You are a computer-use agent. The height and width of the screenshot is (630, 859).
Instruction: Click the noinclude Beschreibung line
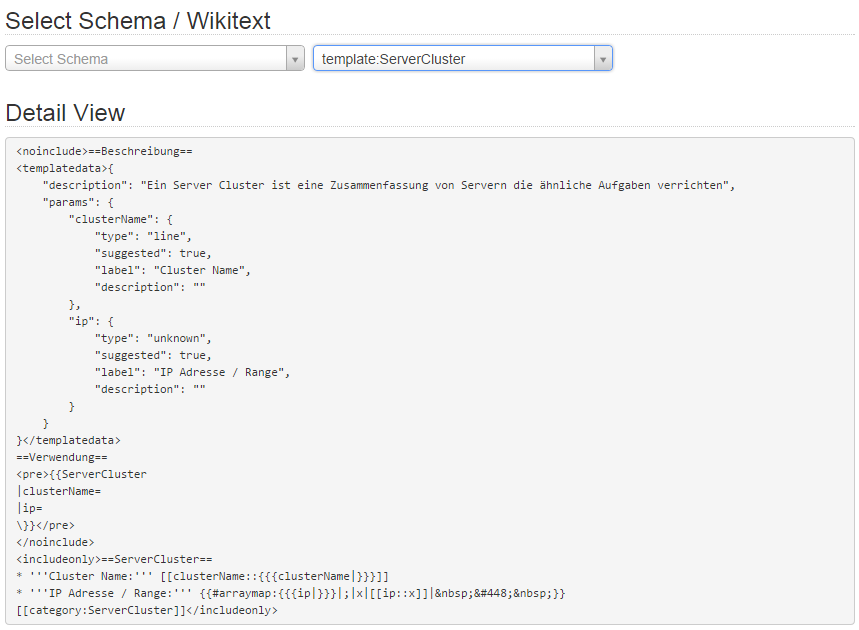click(104, 151)
